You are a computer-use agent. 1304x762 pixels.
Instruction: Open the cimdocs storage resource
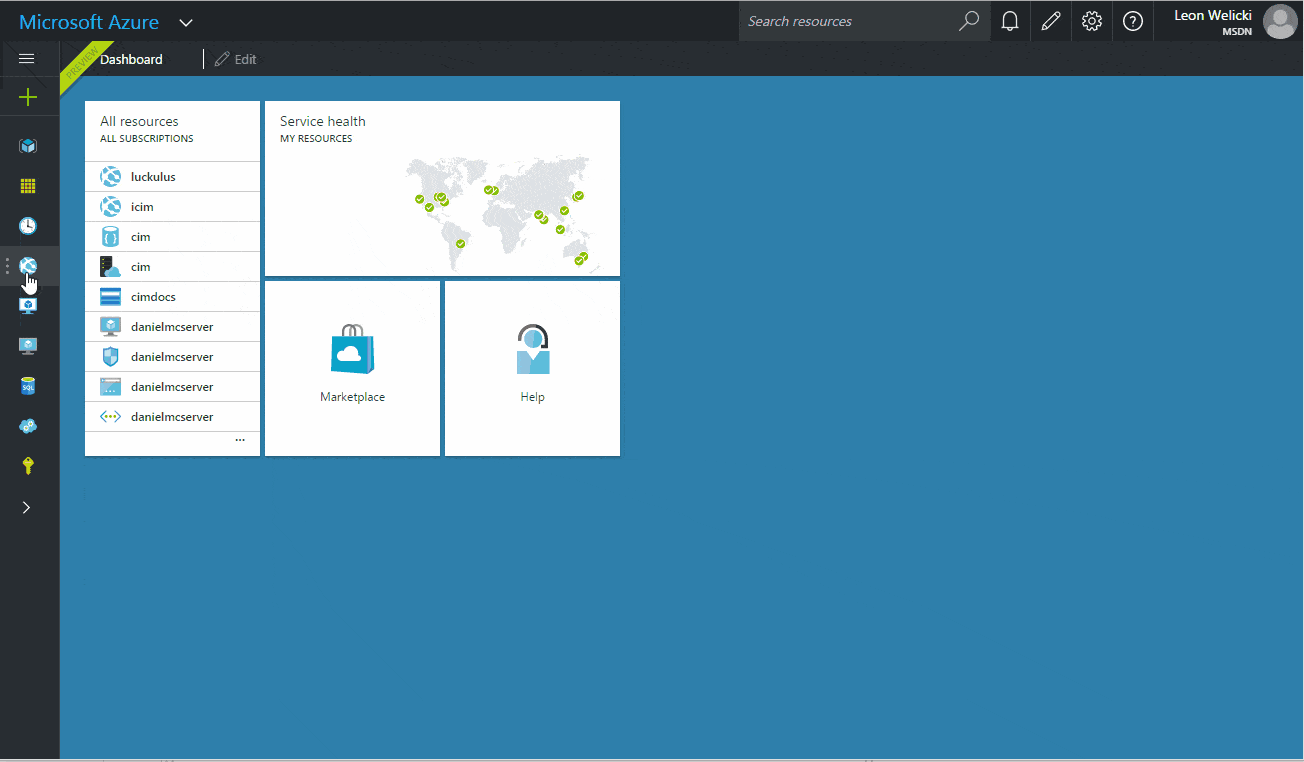[172, 297]
